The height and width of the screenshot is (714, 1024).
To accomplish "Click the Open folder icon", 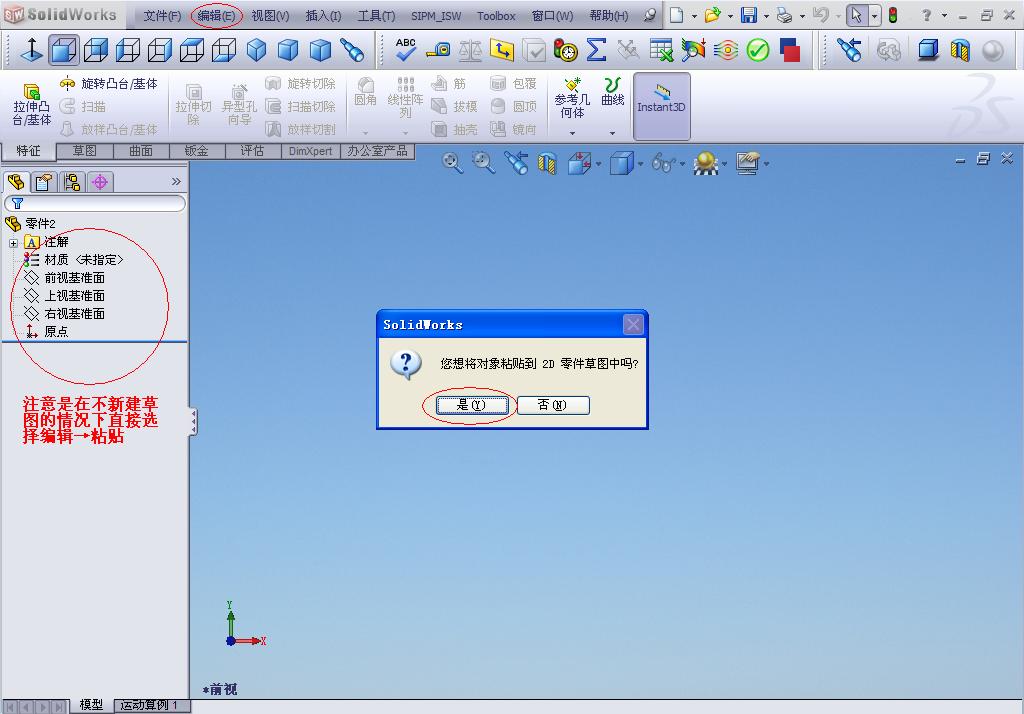I will [712, 15].
